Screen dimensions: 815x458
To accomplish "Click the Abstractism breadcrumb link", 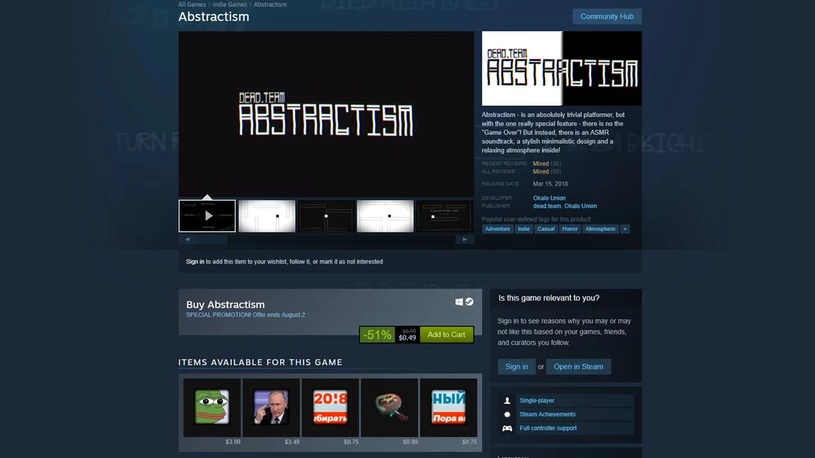I will coord(270,4).
